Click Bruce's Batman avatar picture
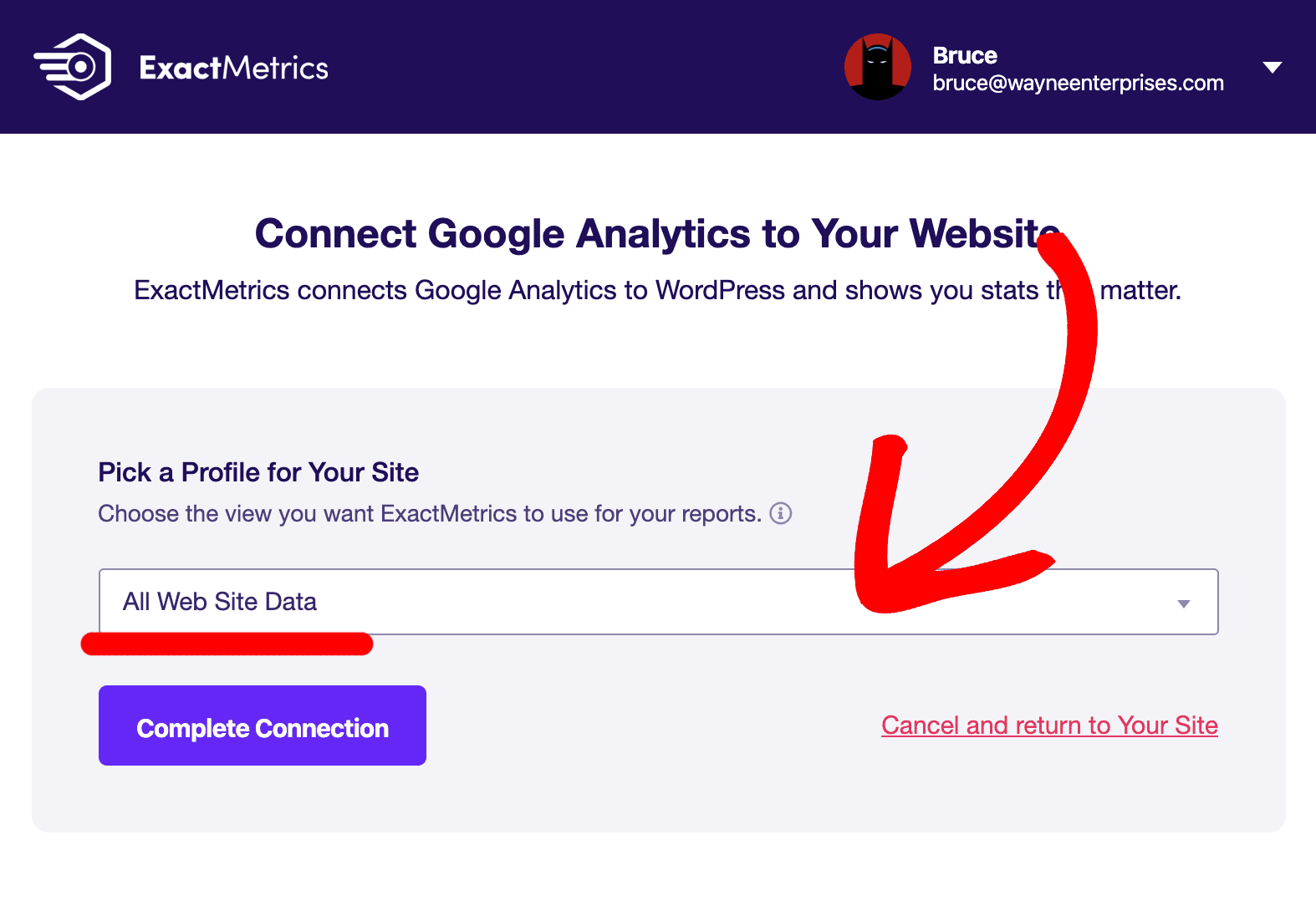This screenshot has height=901, width=1316. pos(877,67)
